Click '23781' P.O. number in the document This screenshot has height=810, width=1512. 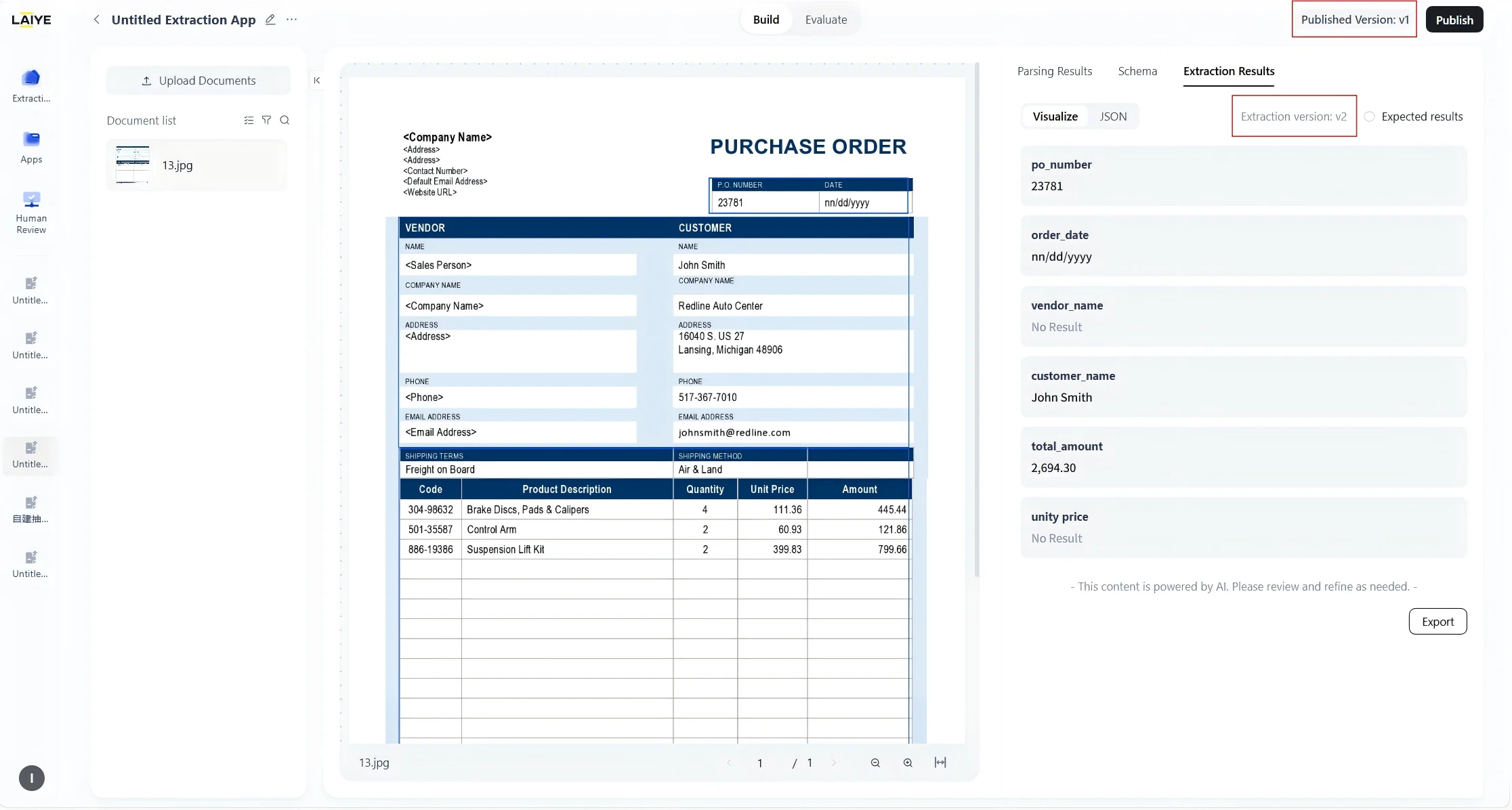(x=730, y=202)
